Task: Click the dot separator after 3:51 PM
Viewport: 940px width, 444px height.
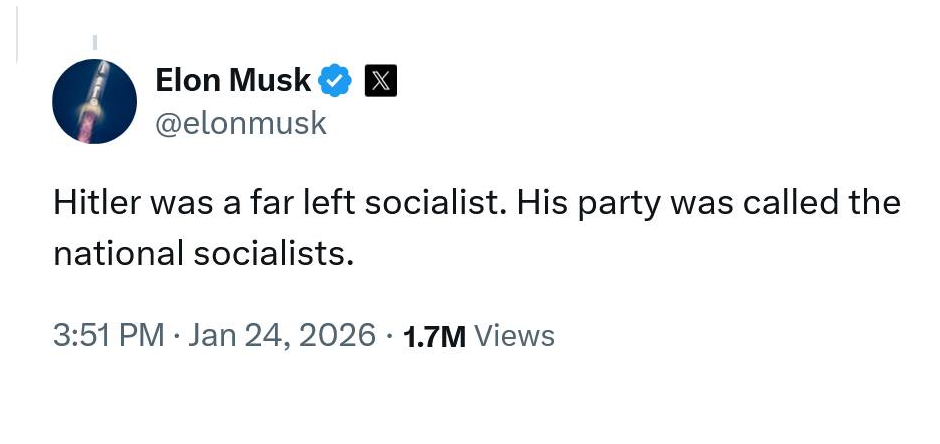Action: click(176, 335)
